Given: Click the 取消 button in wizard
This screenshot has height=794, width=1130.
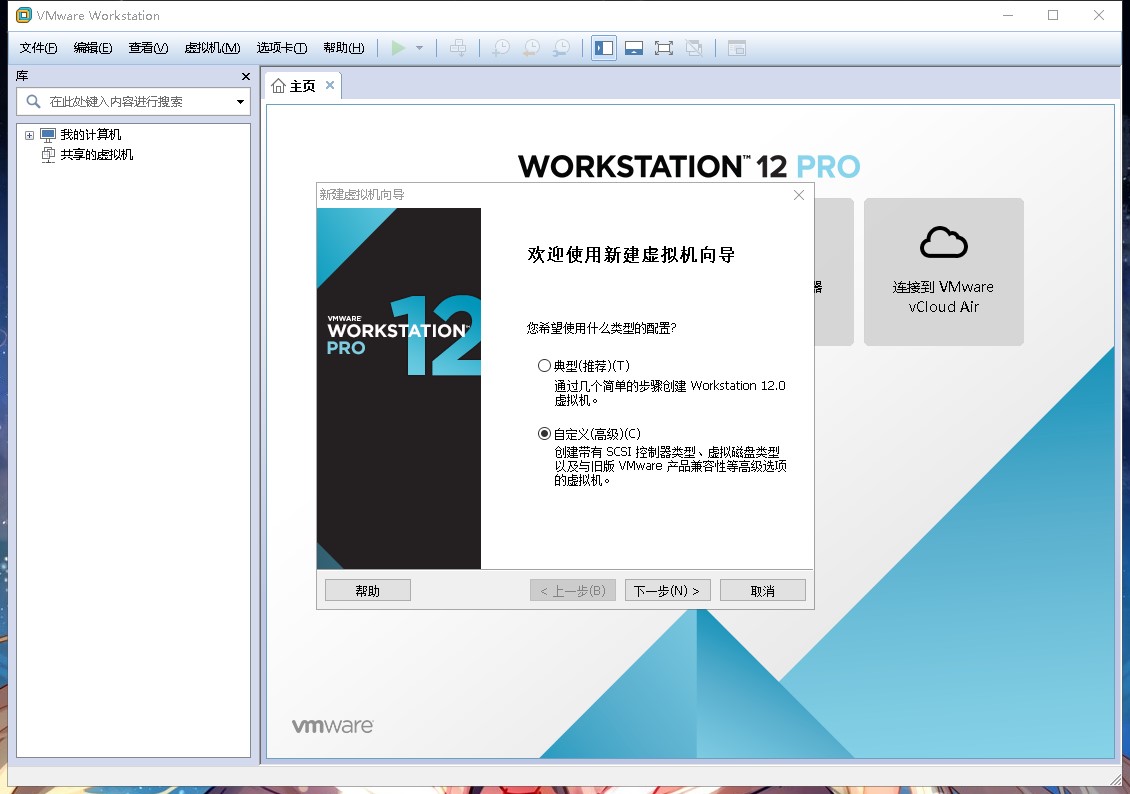Looking at the screenshot, I should [x=762, y=591].
